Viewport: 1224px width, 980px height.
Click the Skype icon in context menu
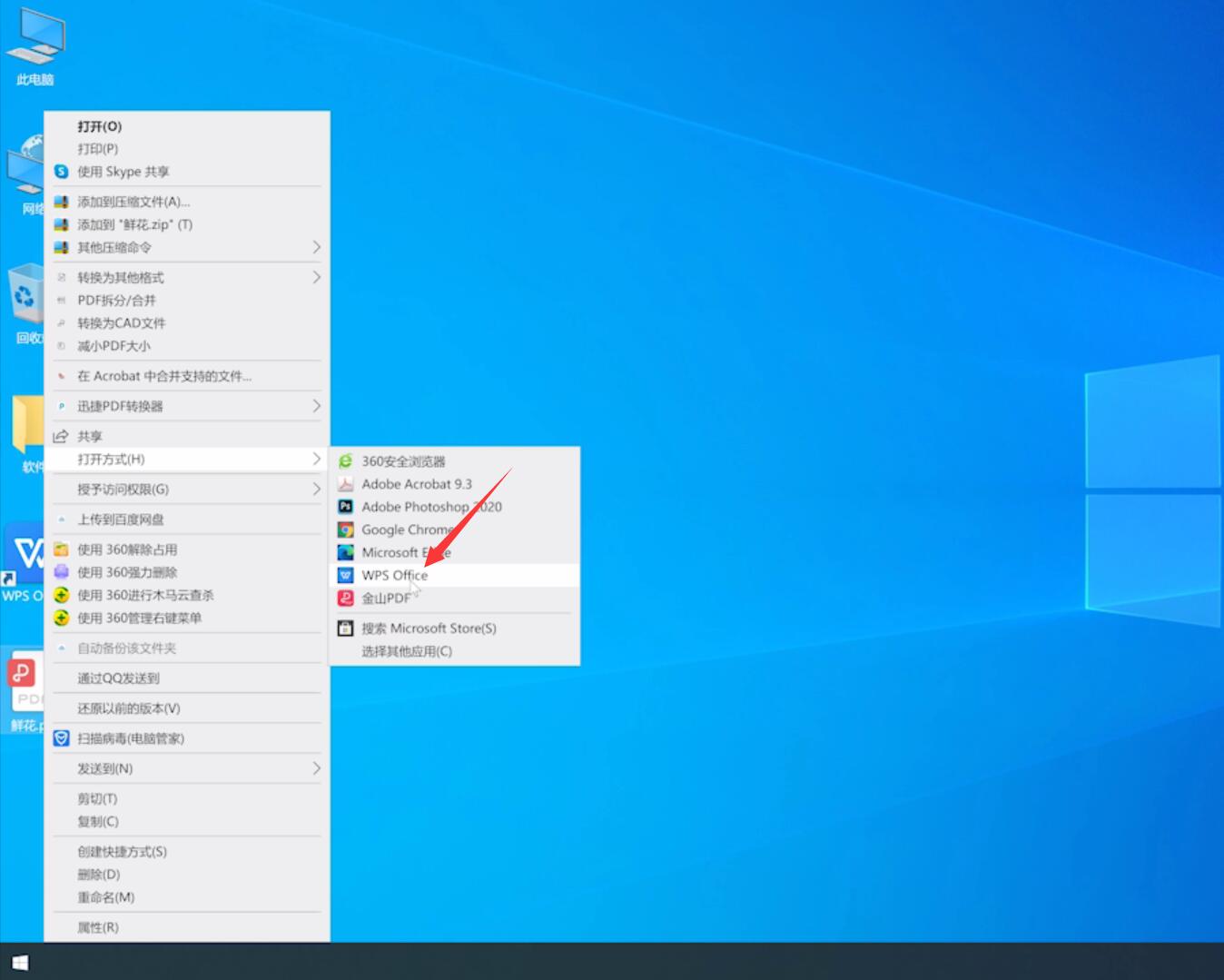click(61, 172)
